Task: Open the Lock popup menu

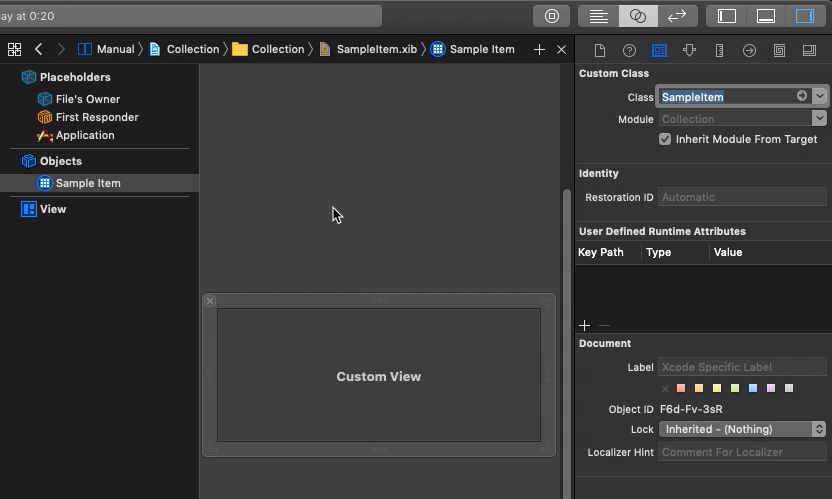Action: tap(742, 429)
